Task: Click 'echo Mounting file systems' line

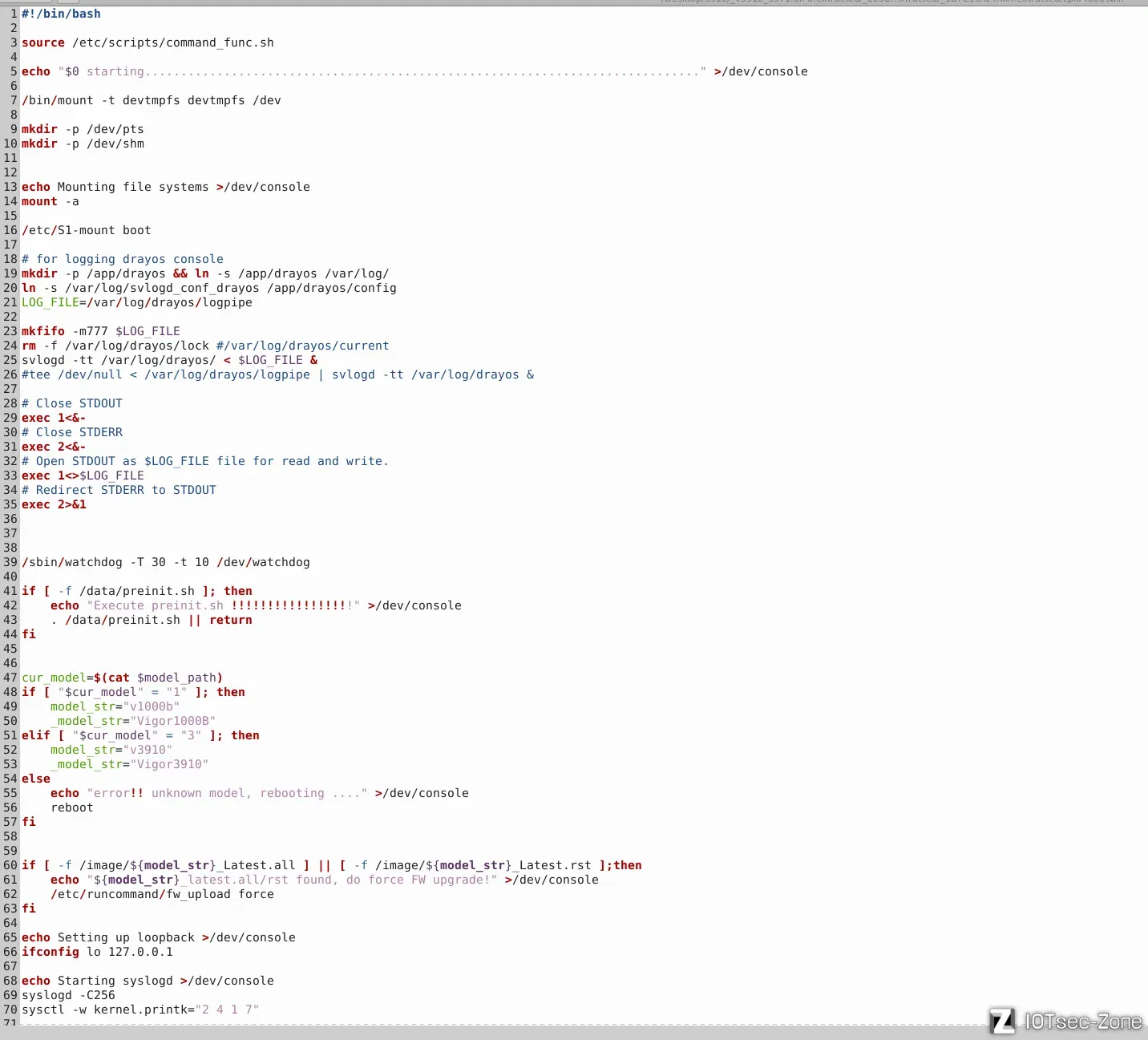Action: pos(165,187)
